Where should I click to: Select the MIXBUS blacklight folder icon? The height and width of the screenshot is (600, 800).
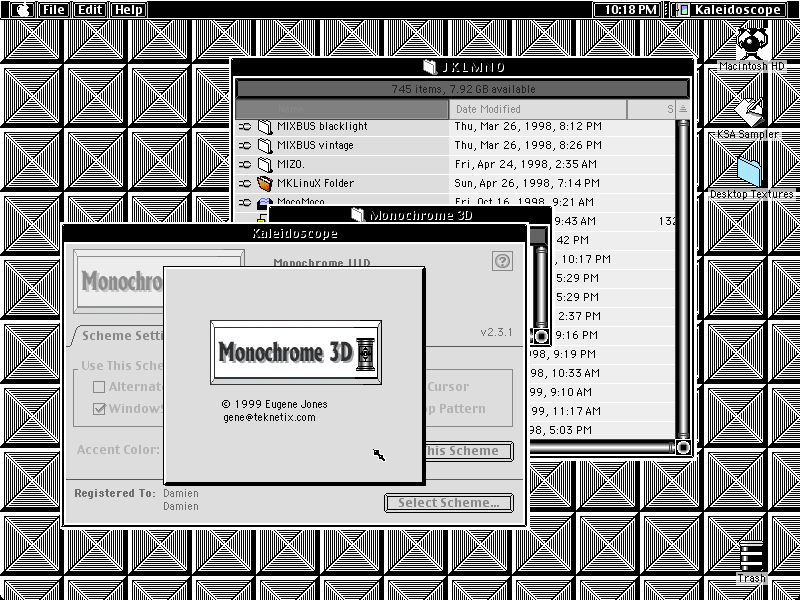click(x=265, y=127)
